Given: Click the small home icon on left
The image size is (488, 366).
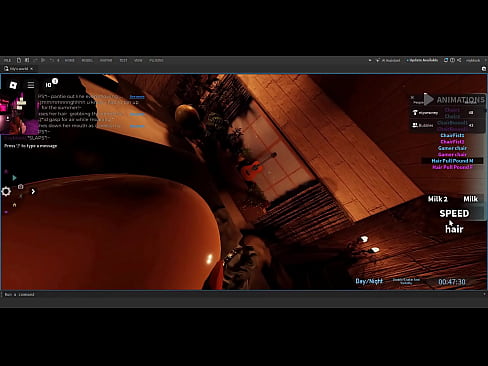Looking at the screenshot, I should tap(14, 205).
